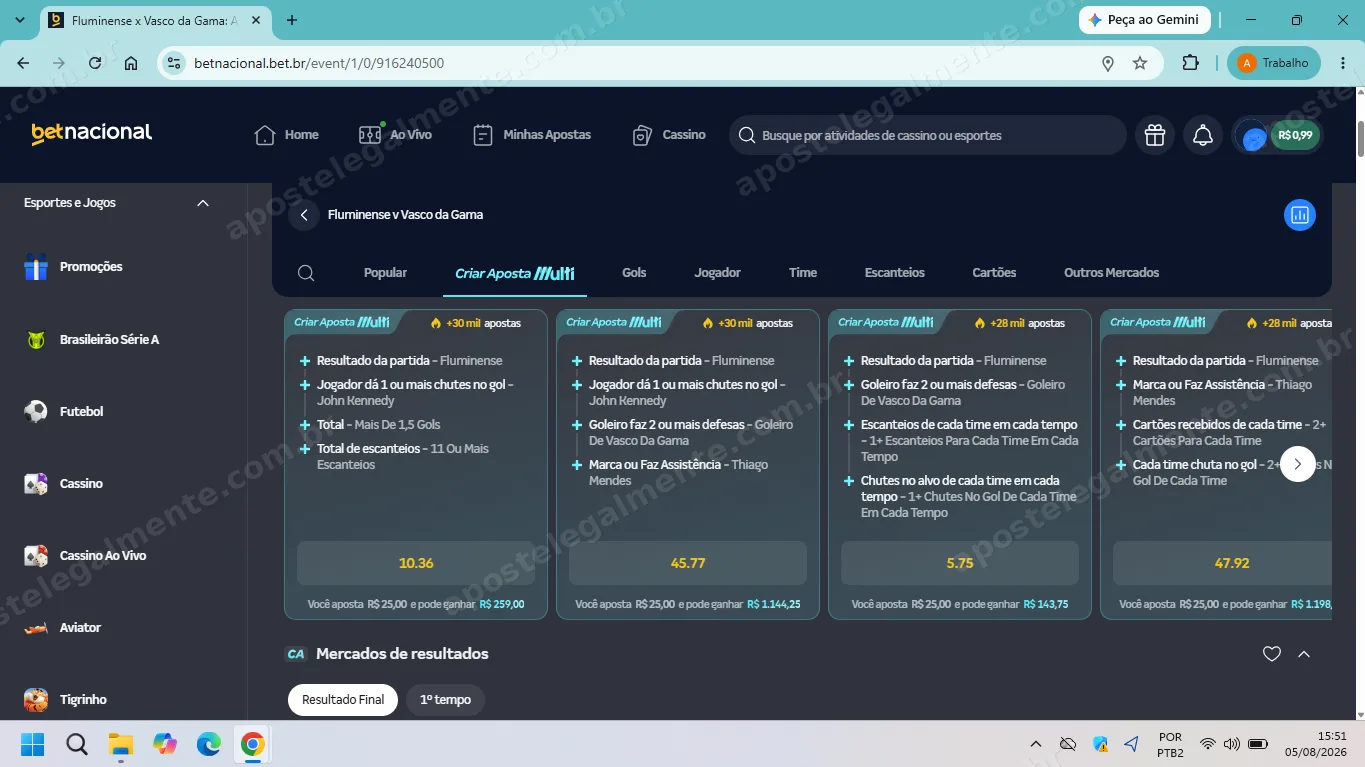Select the Popular tab
This screenshot has height=767, width=1365.
[385, 273]
